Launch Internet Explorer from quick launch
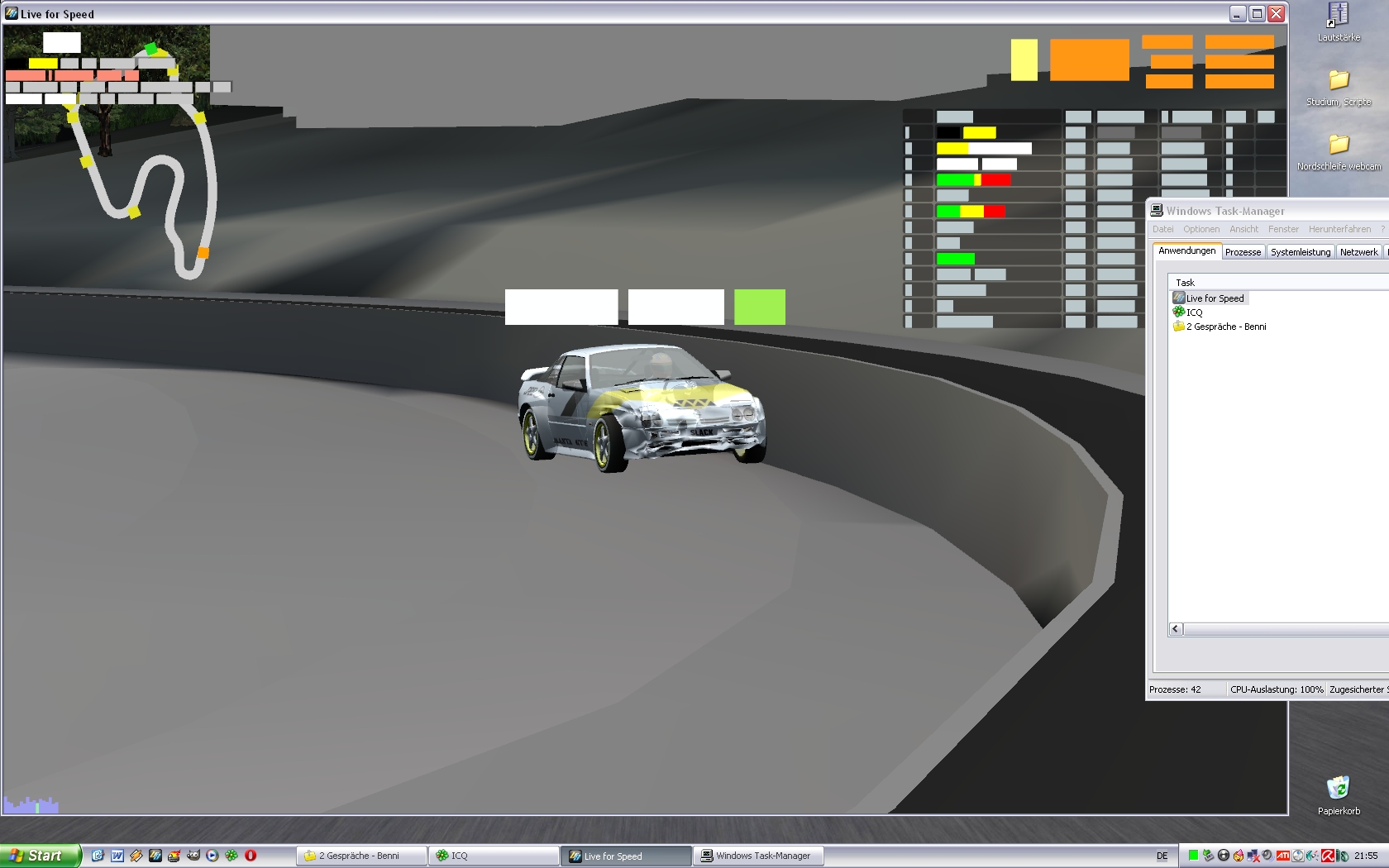This screenshot has width=1389, height=868. point(98,856)
